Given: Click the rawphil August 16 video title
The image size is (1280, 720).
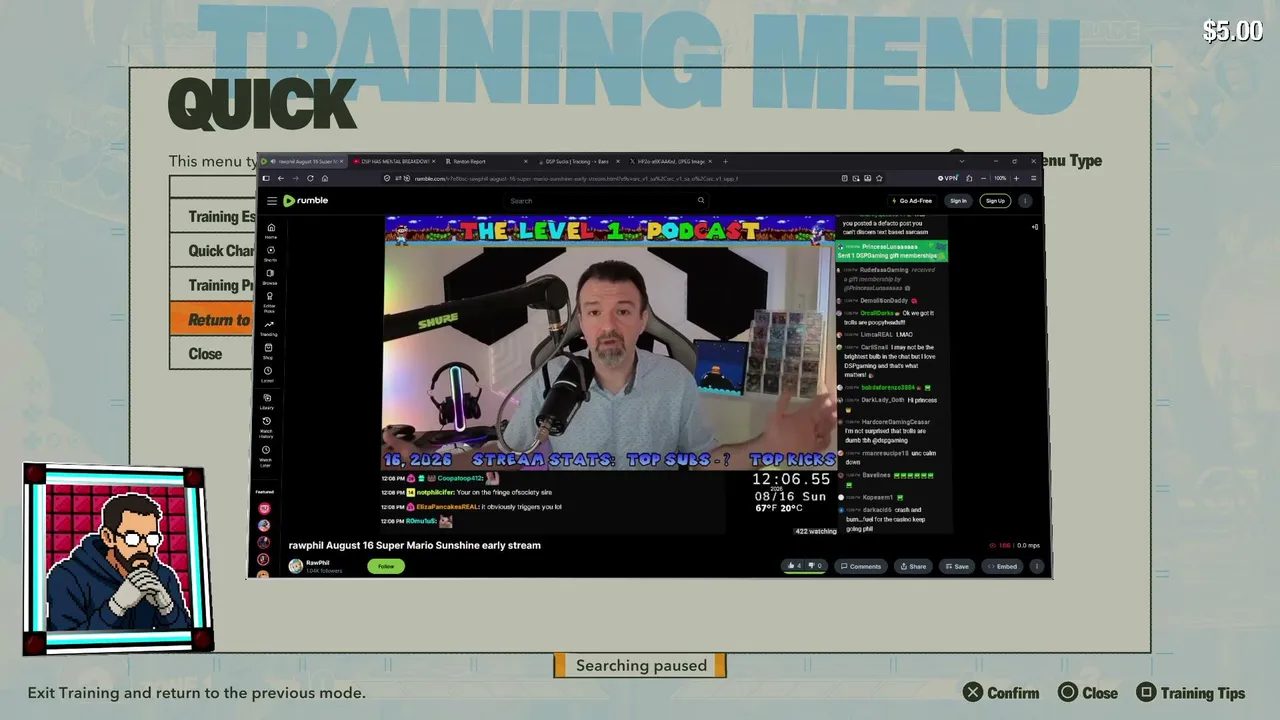Looking at the screenshot, I should pyautogui.click(x=415, y=545).
